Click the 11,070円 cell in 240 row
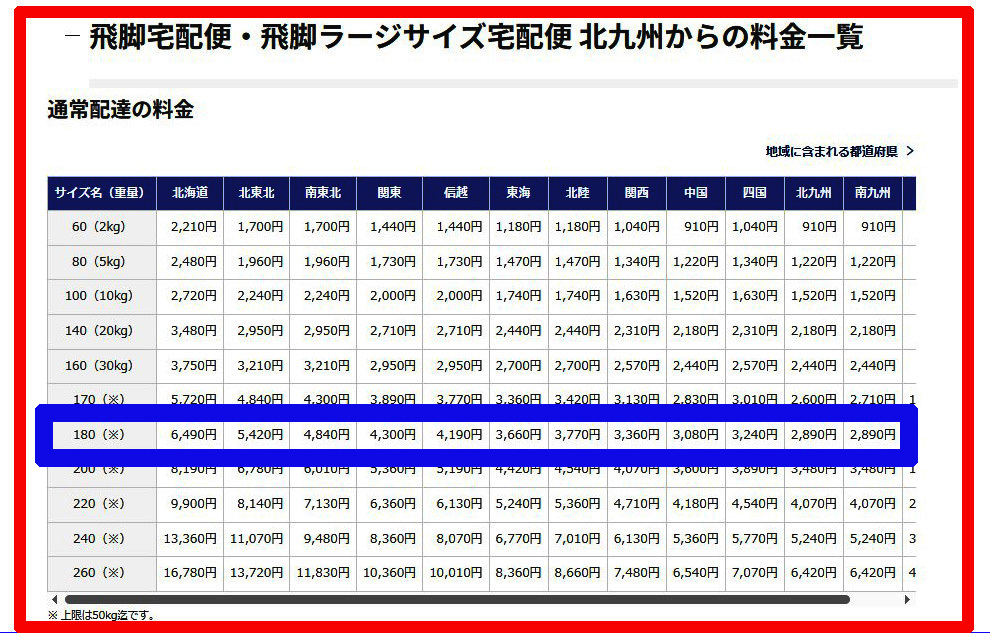This screenshot has height=633, width=990. click(x=256, y=539)
